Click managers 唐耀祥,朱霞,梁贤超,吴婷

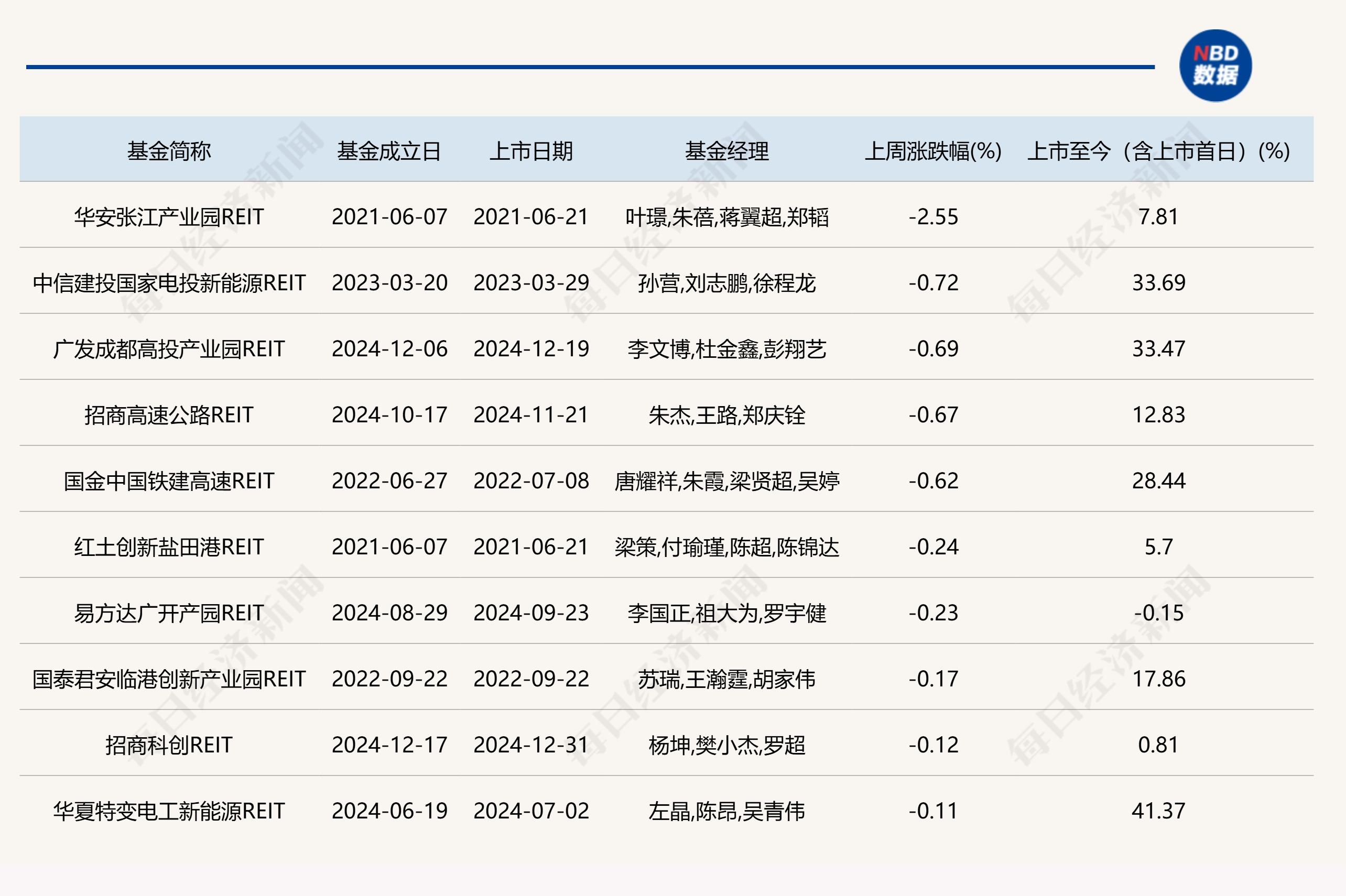click(x=726, y=481)
